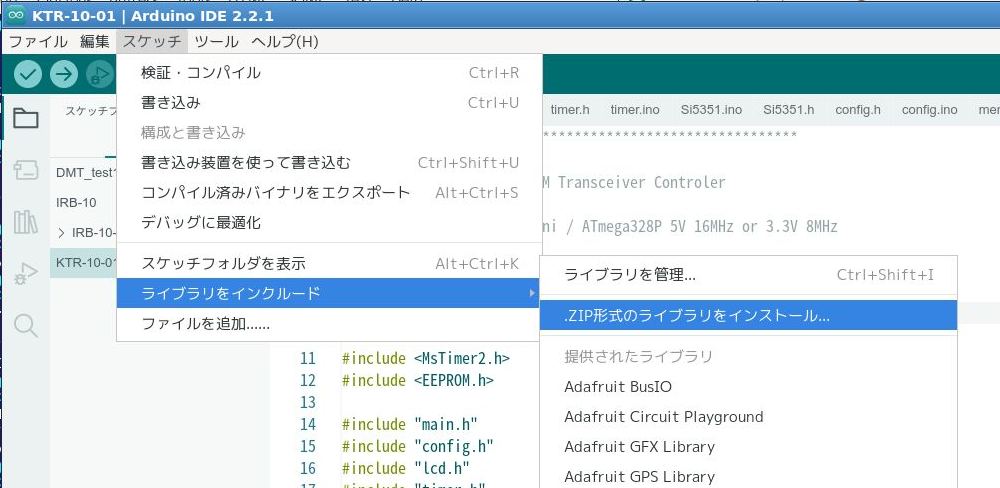Viewport: 1000px width, 488px height.
Task: Include the Adafruit GPS Library
Action: [x=748, y=477]
